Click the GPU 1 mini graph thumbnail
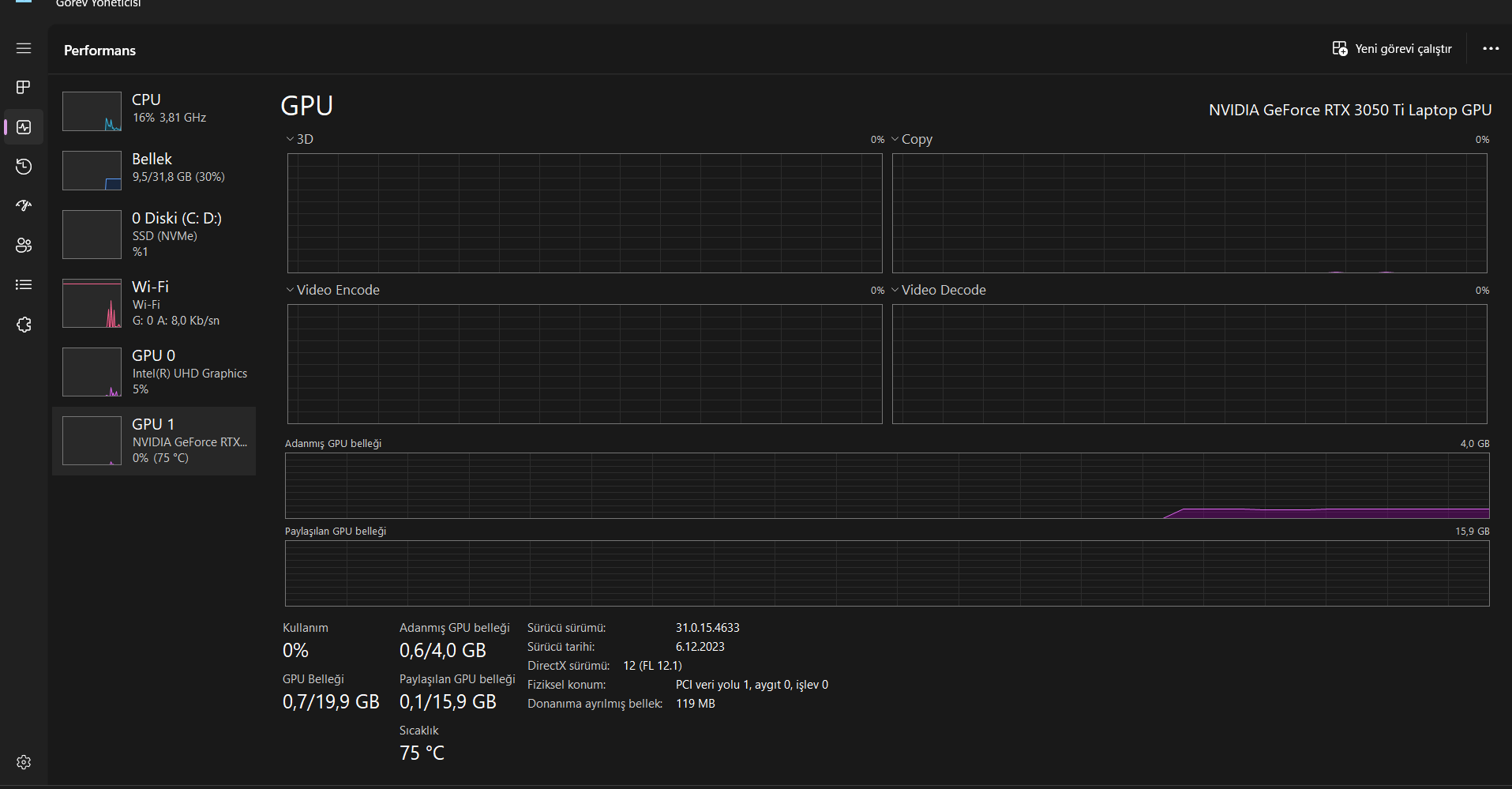1512x789 pixels. (x=92, y=441)
